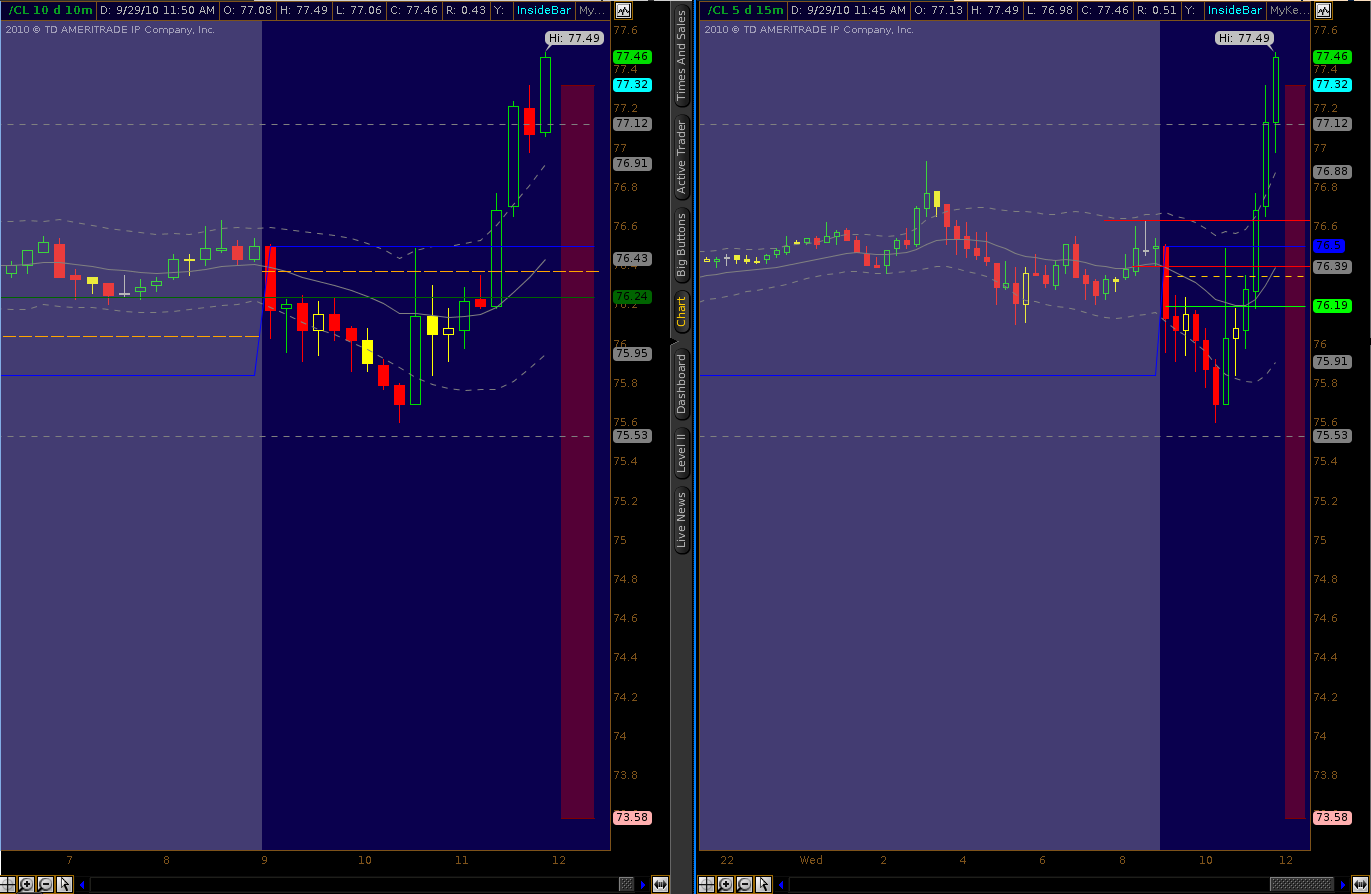The image size is (1371, 894).
Task: Click right chart horizontal scrollbar thumb
Action: pos(1302,884)
